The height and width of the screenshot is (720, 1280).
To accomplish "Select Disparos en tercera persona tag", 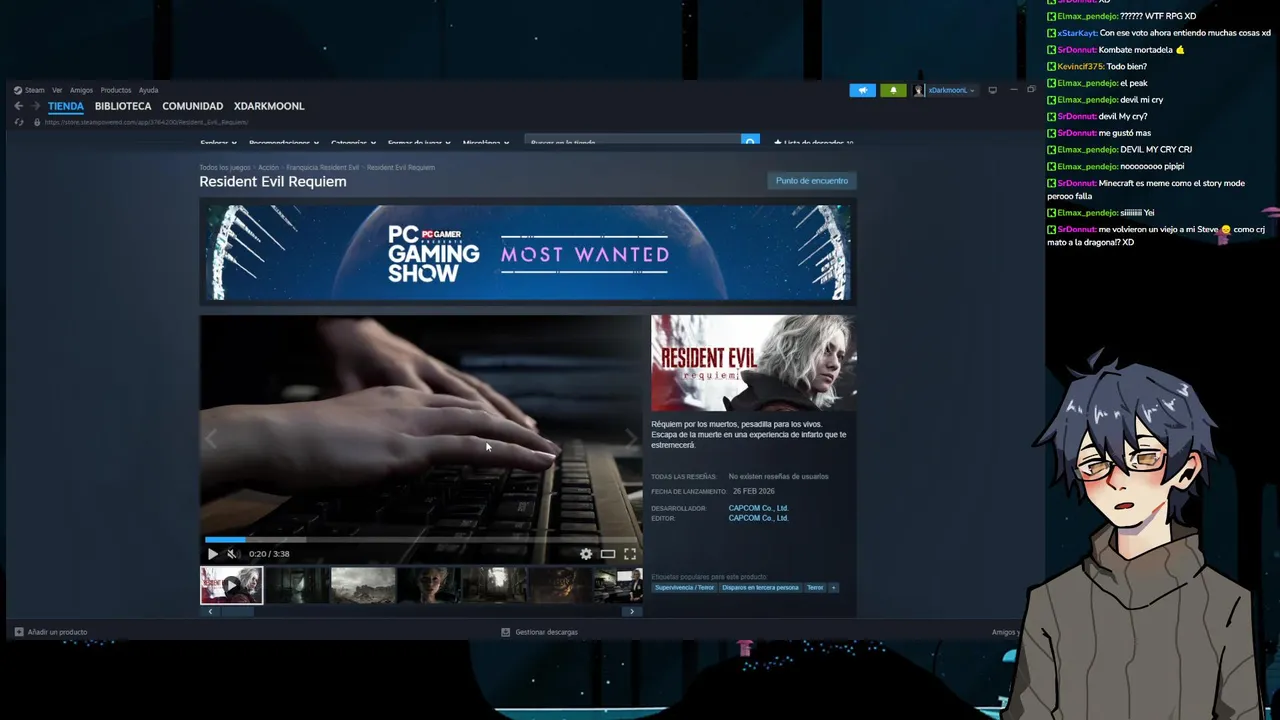I will pyautogui.click(x=760, y=588).
